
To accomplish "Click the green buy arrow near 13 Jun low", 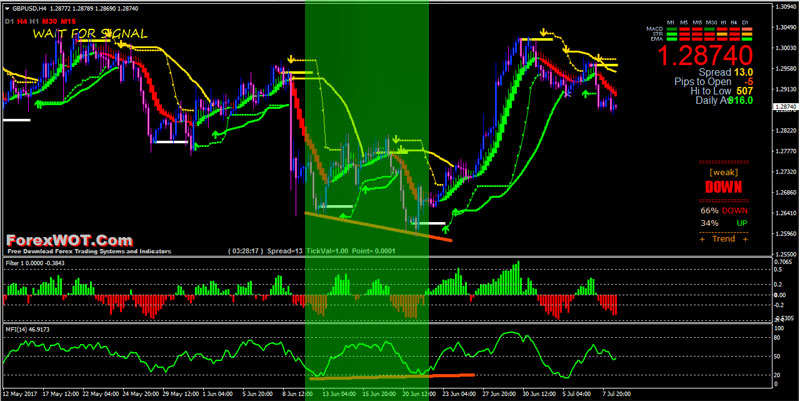I will pos(343,216).
